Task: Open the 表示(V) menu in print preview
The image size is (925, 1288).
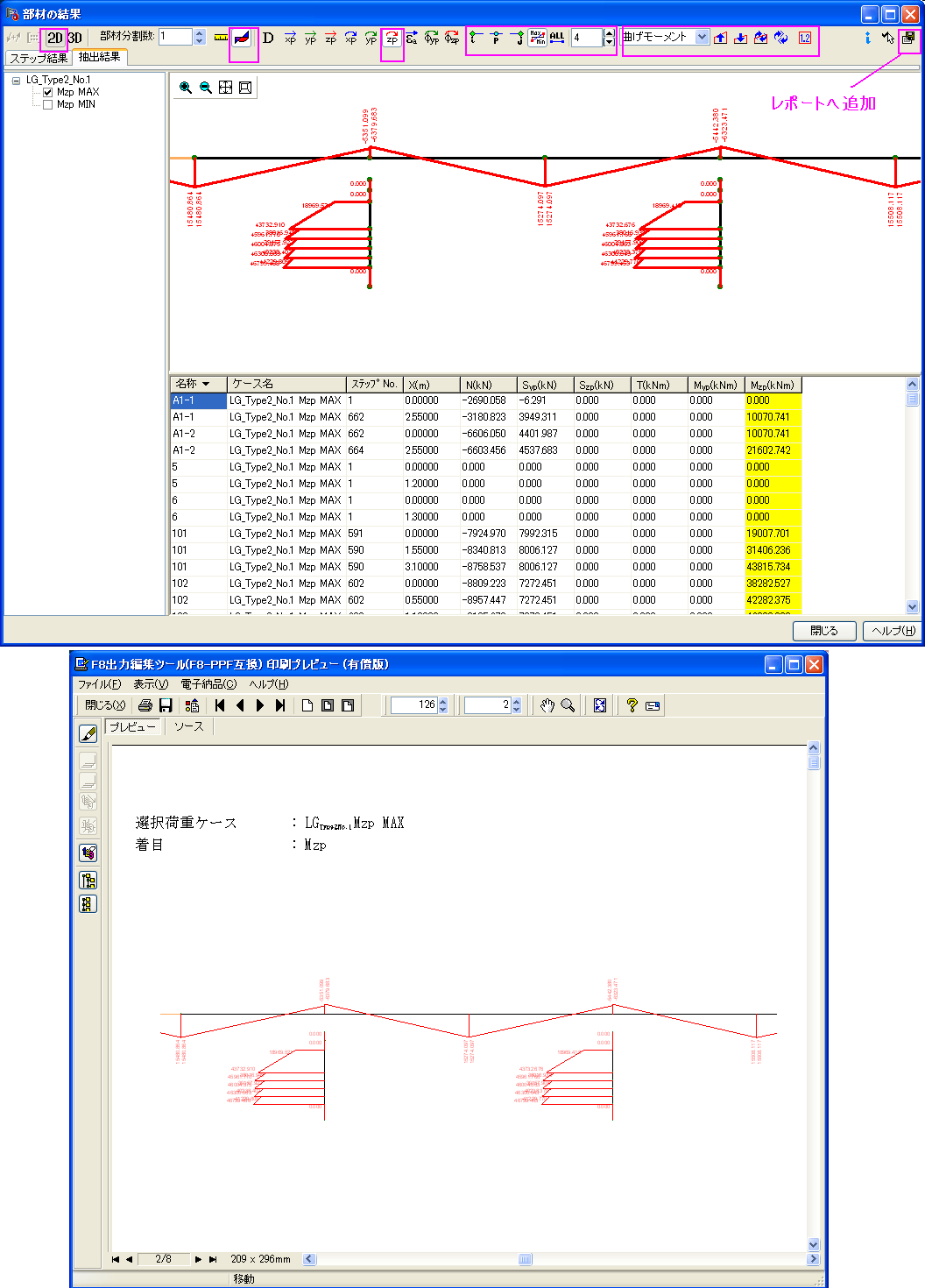Action: point(151,684)
